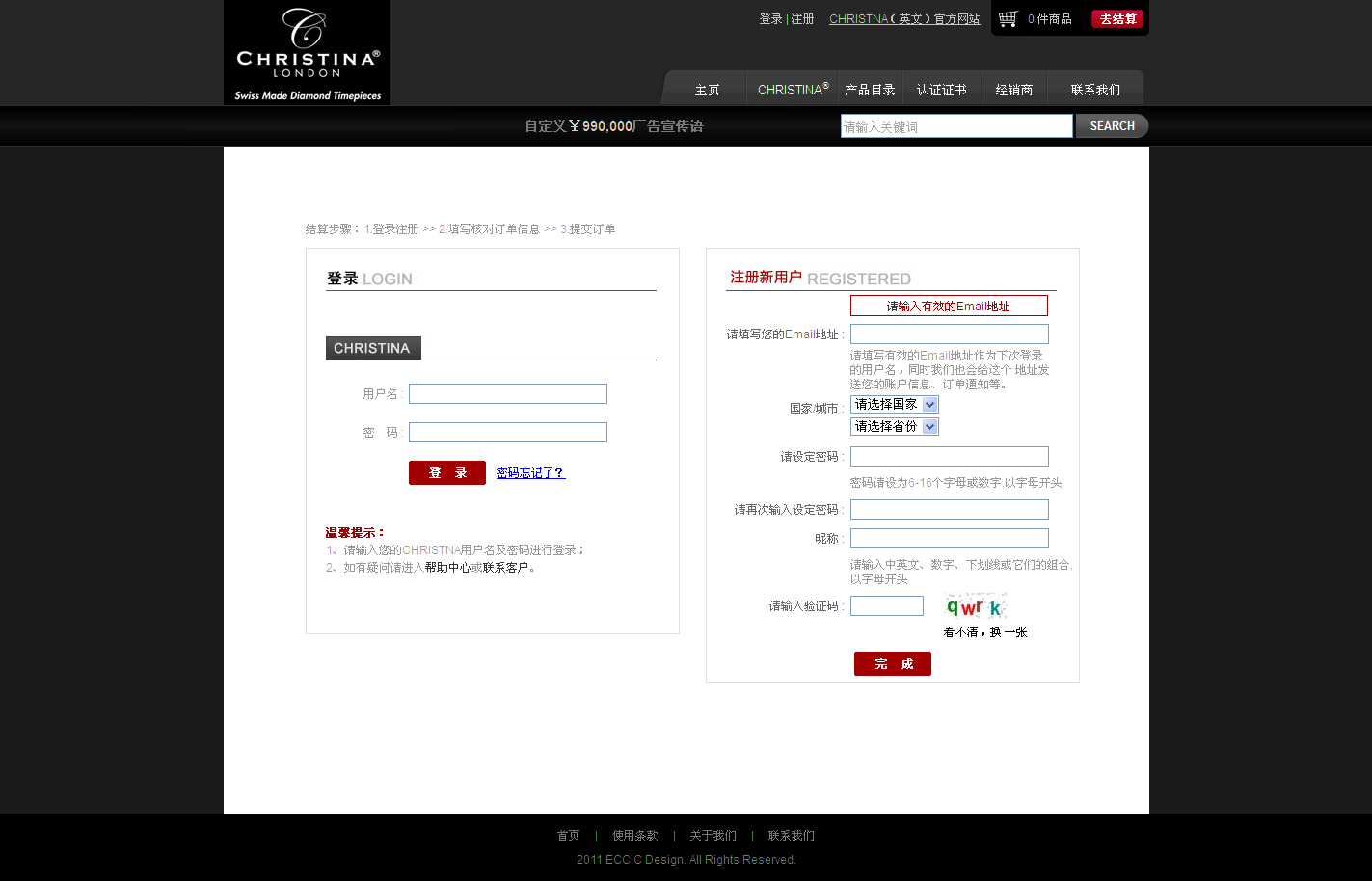Open the 帮助中心 help center link

tap(447, 568)
